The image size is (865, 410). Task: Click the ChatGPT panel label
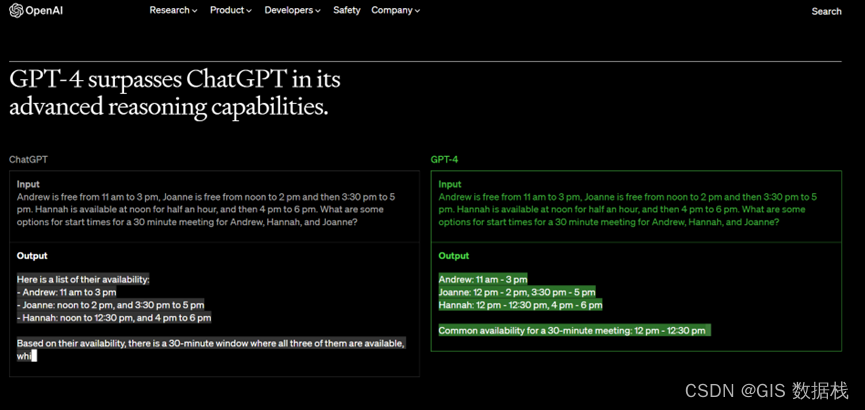28,159
